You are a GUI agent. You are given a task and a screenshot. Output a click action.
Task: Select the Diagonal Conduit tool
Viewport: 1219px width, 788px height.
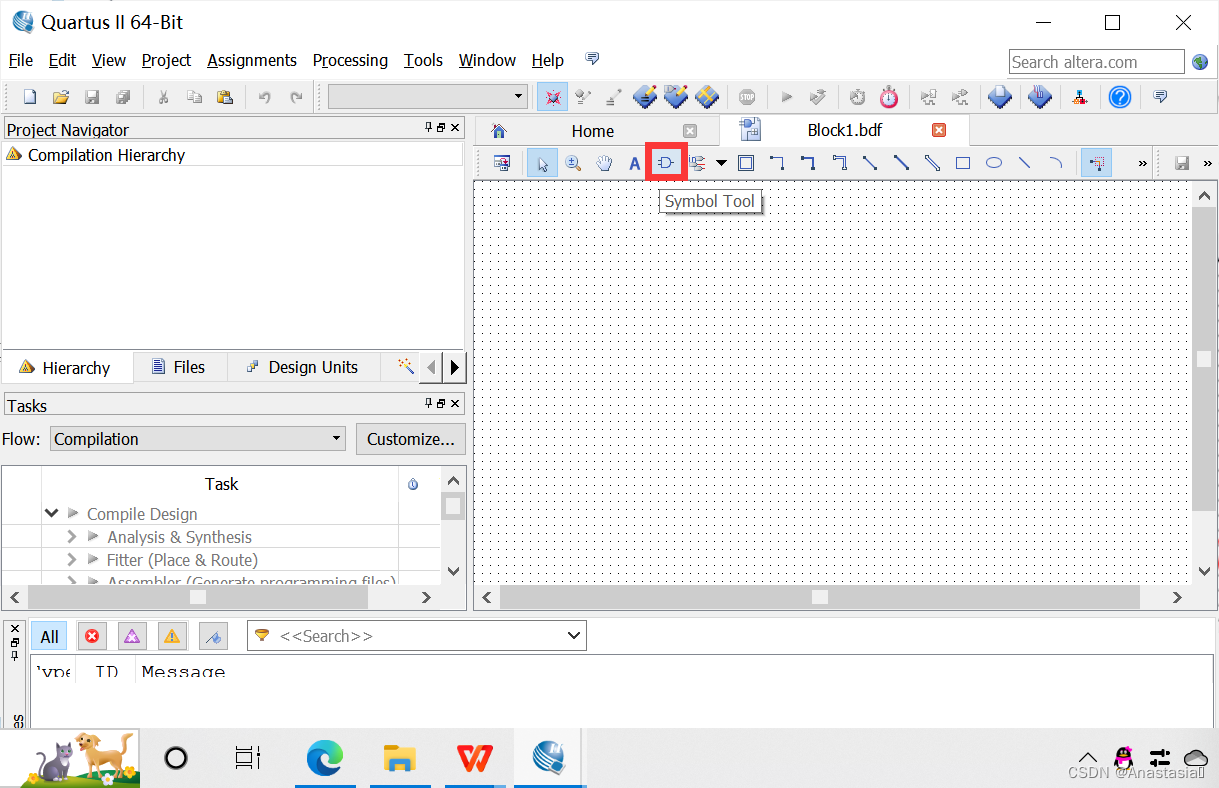click(932, 163)
